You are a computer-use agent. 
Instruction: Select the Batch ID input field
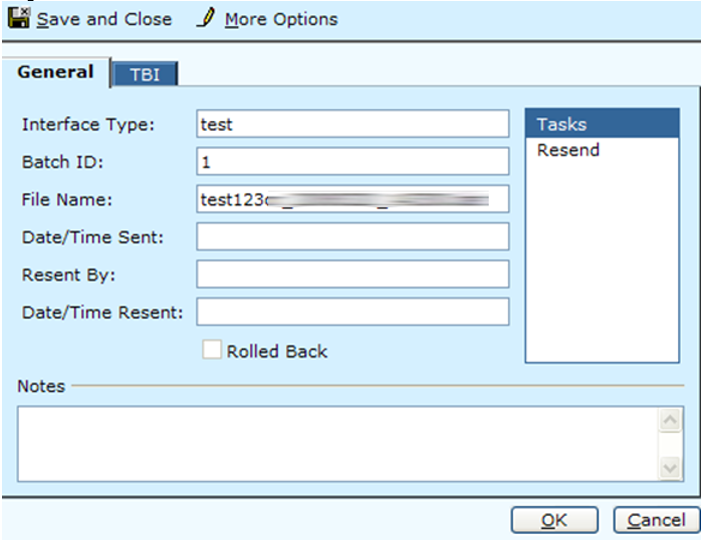[353, 161]
